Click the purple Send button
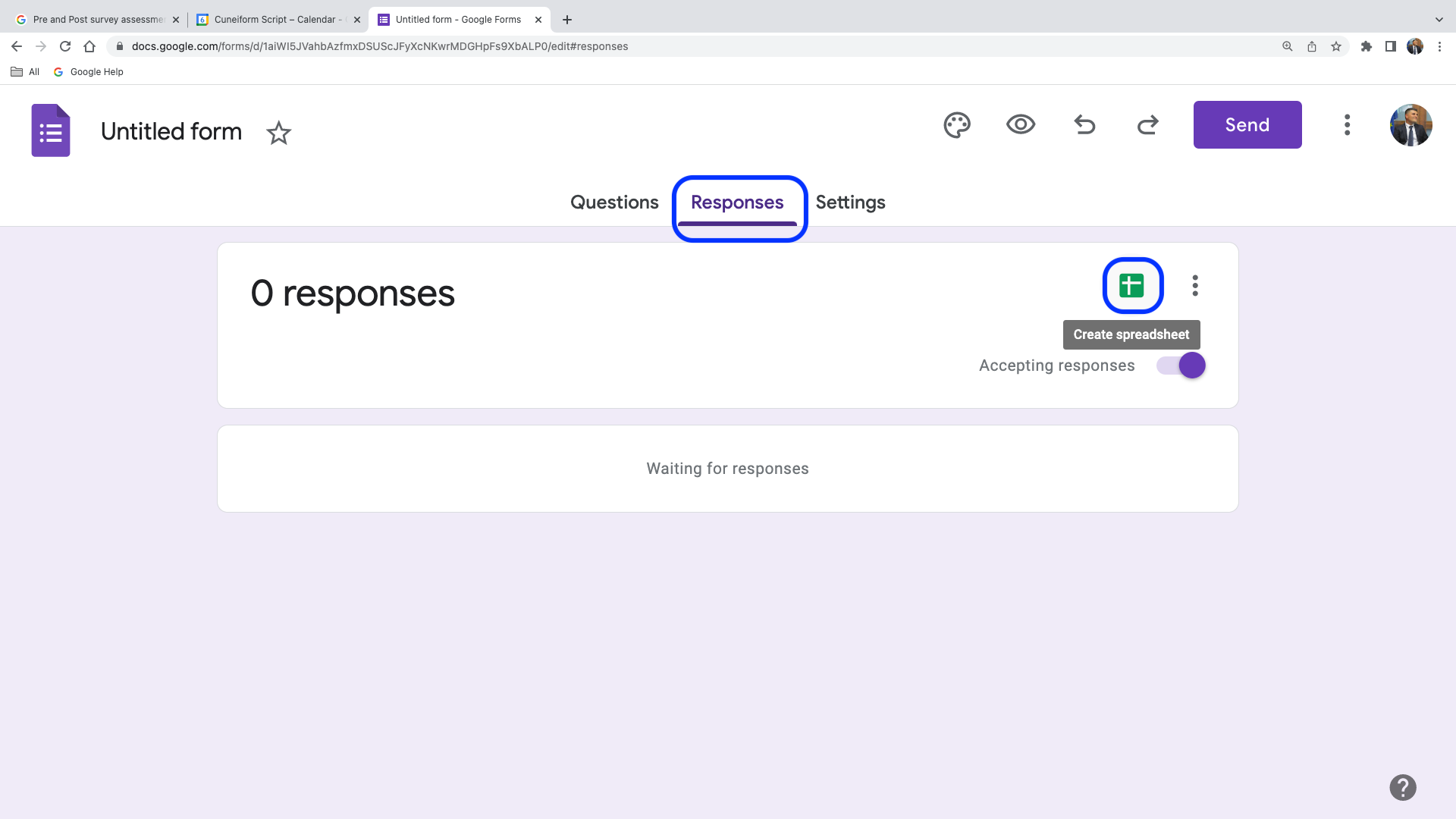This screenshot has width=1456, height=819. click(1247, 125)
